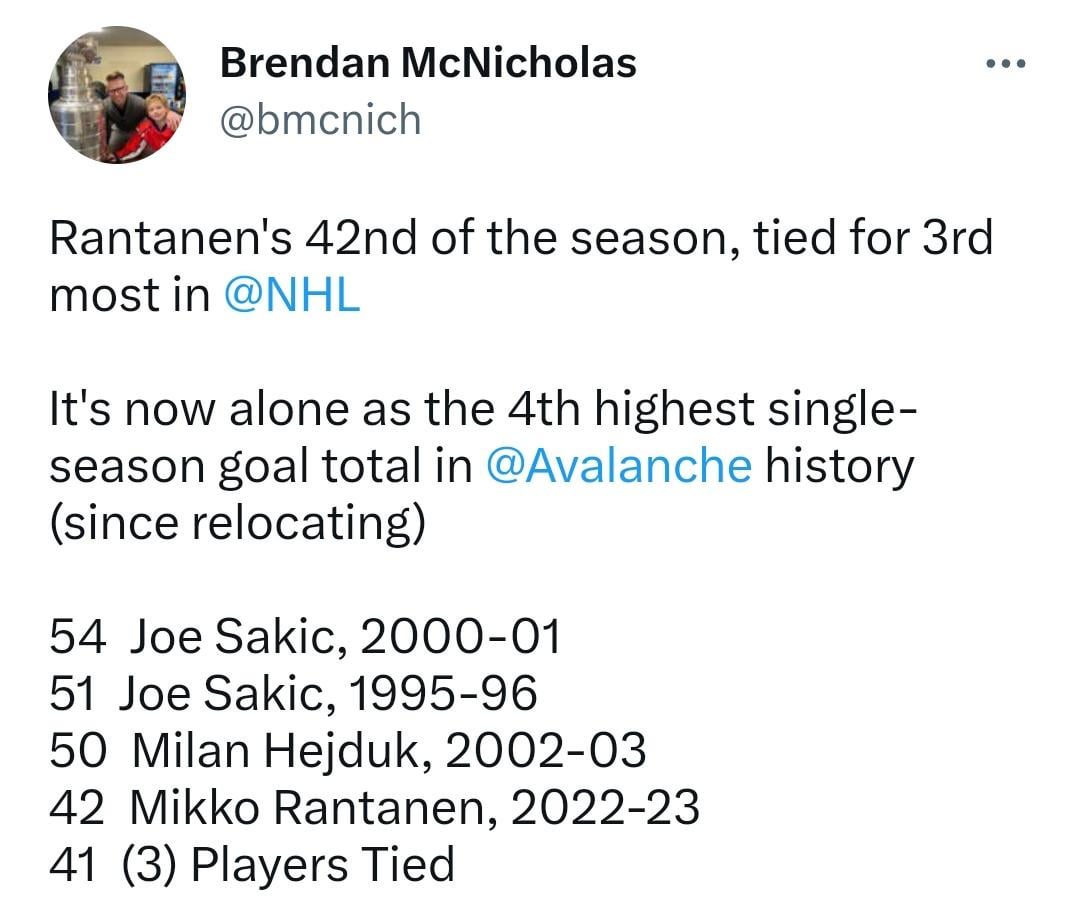Click the "42 Mikko Rantanen, 2022-23" line
Viewport: 1080px width, 915px height.
374,807
